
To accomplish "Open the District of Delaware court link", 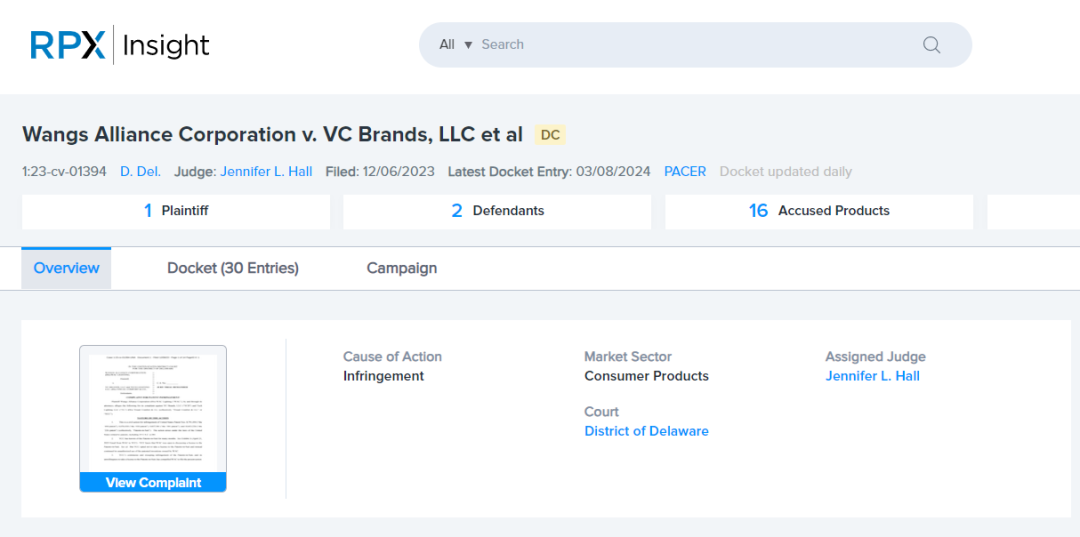I will point(646,432).
